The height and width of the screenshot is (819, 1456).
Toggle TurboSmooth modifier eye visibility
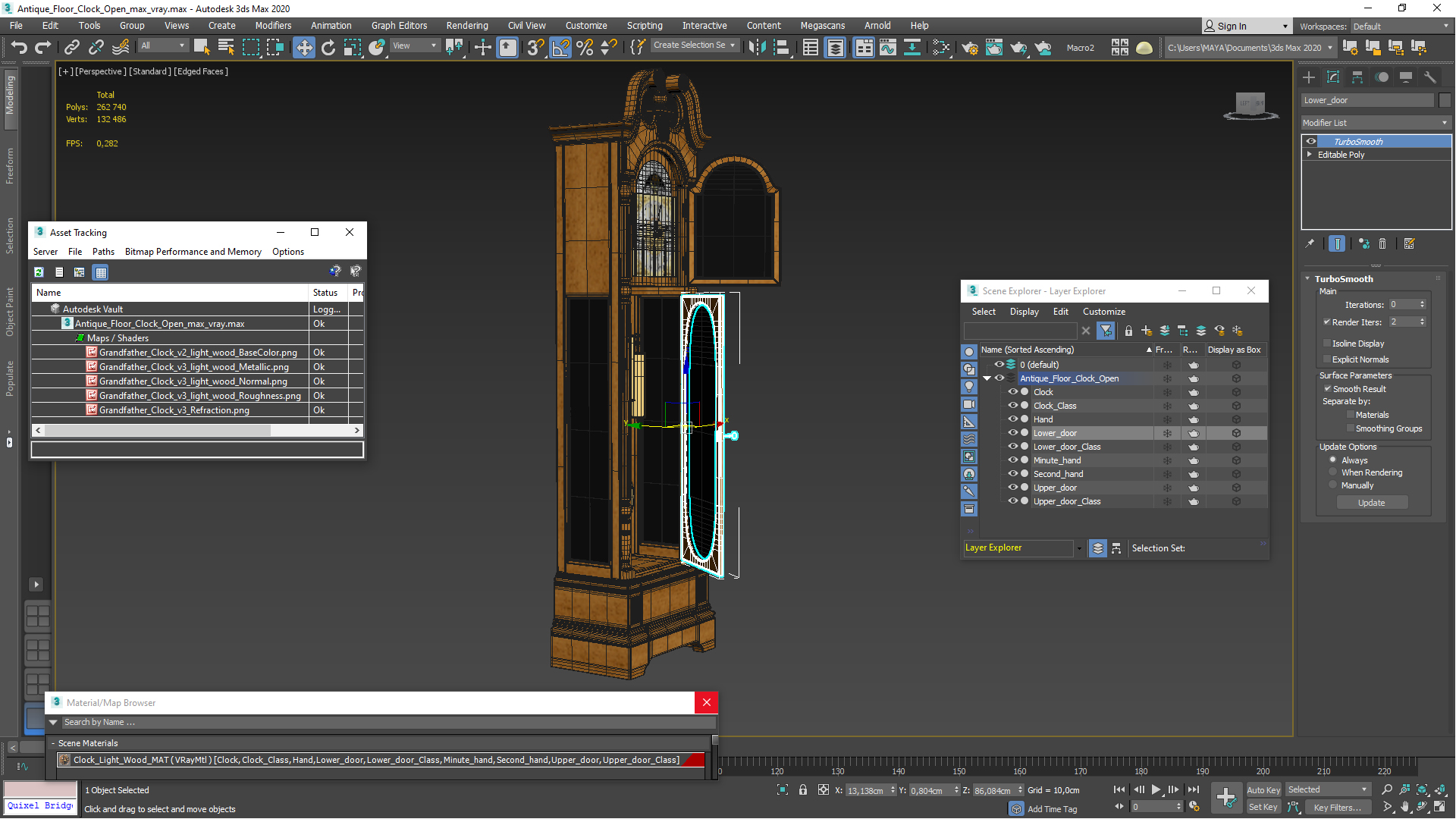pos(1310,142)
